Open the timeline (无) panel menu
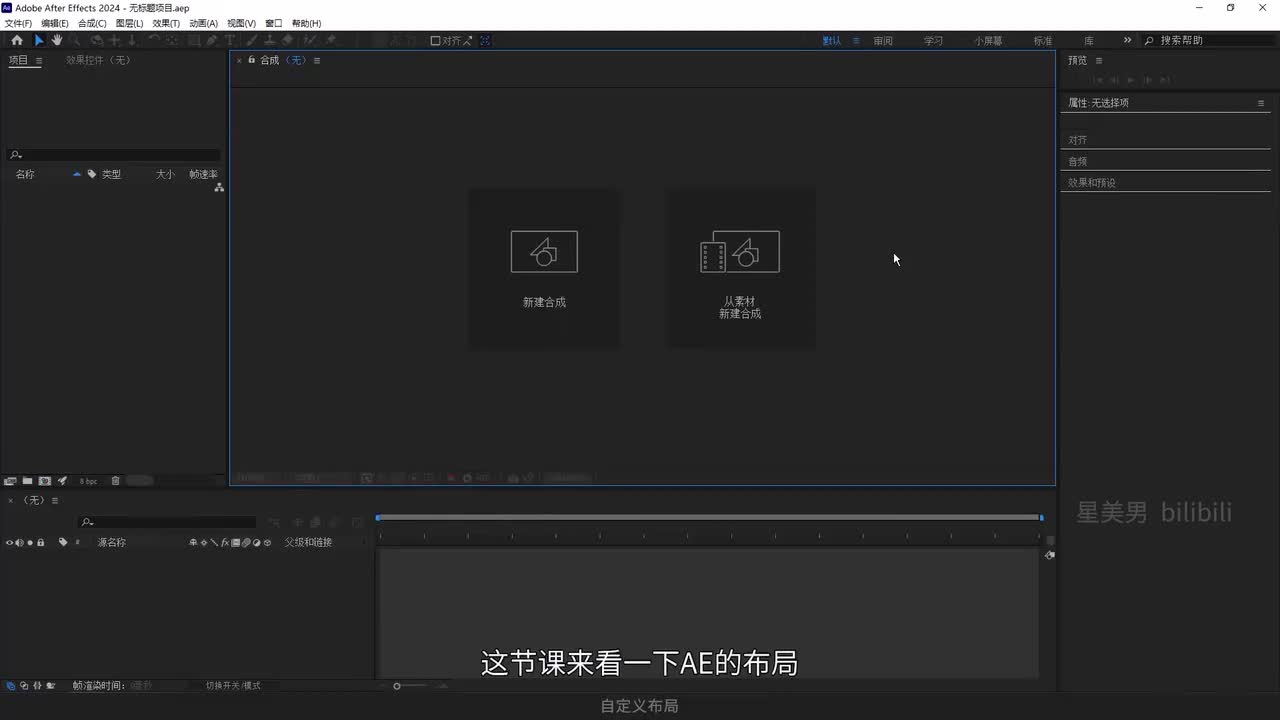 [x=55, y=501]
